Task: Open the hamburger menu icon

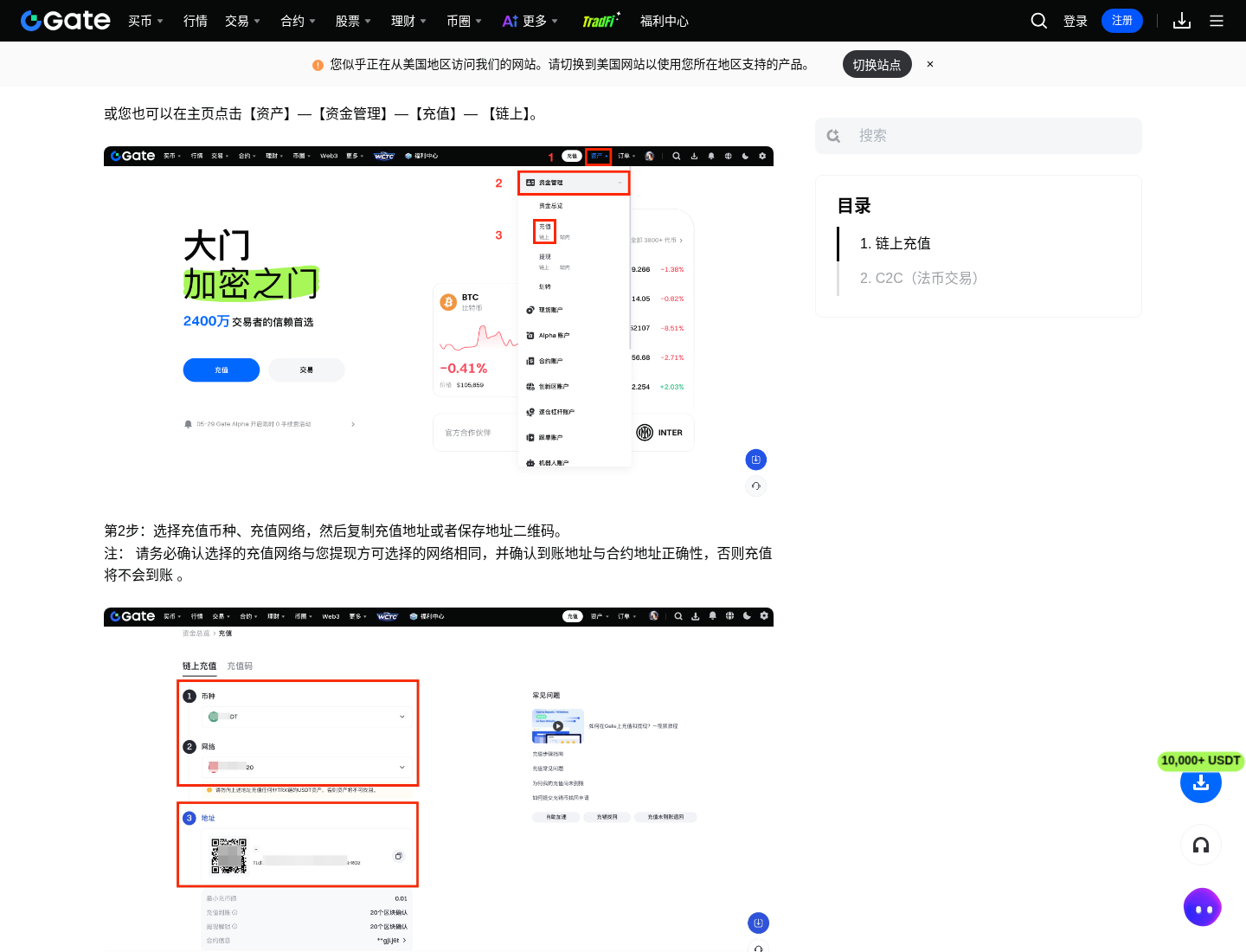Action: click(1217, 21)
